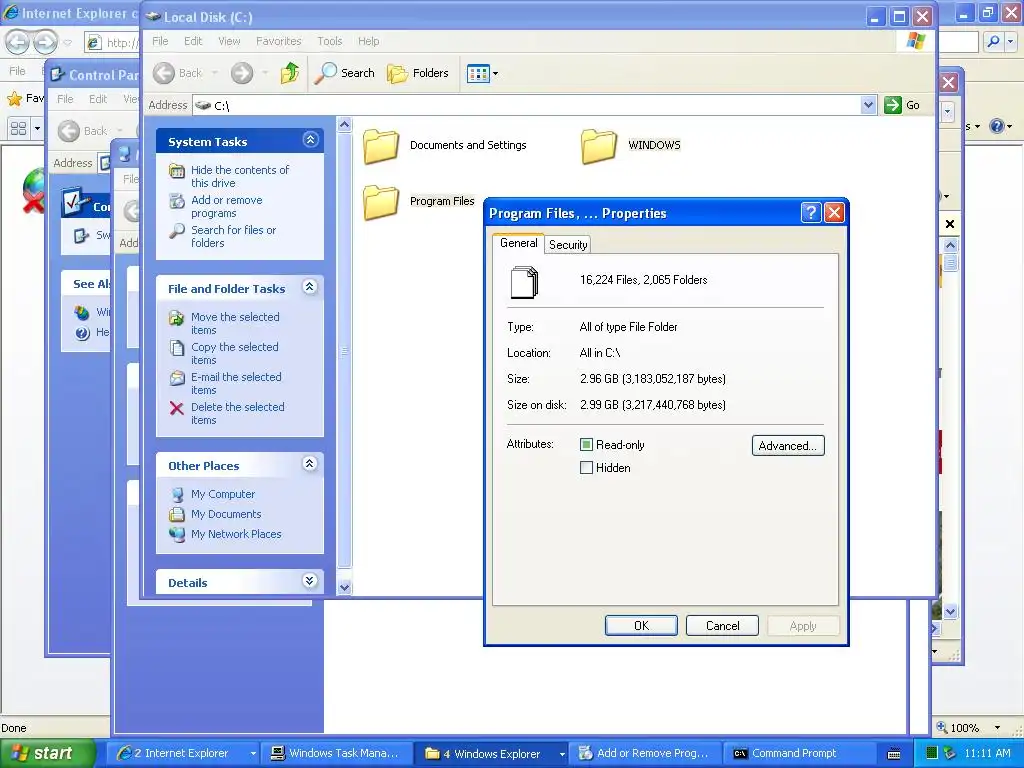Image resolution: width=1024 pixels, height=768 pixels.
Task: Click the green Task Manager tray icon
Action: click(932, 754)
